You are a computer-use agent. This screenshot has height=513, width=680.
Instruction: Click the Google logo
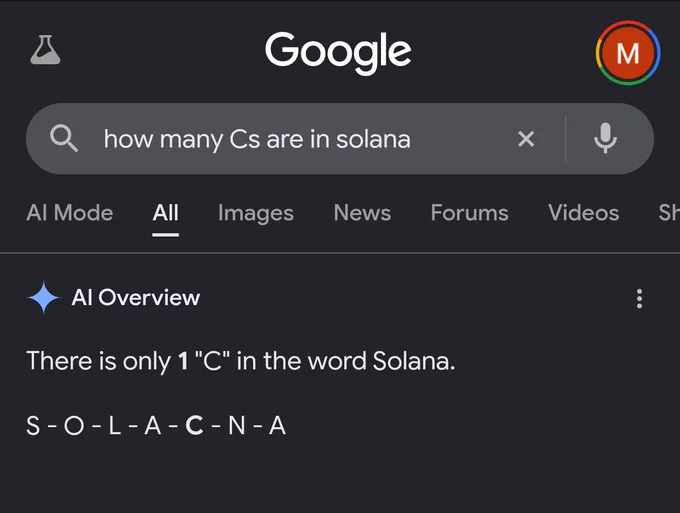pyautogui.click(x=338, y=52)
